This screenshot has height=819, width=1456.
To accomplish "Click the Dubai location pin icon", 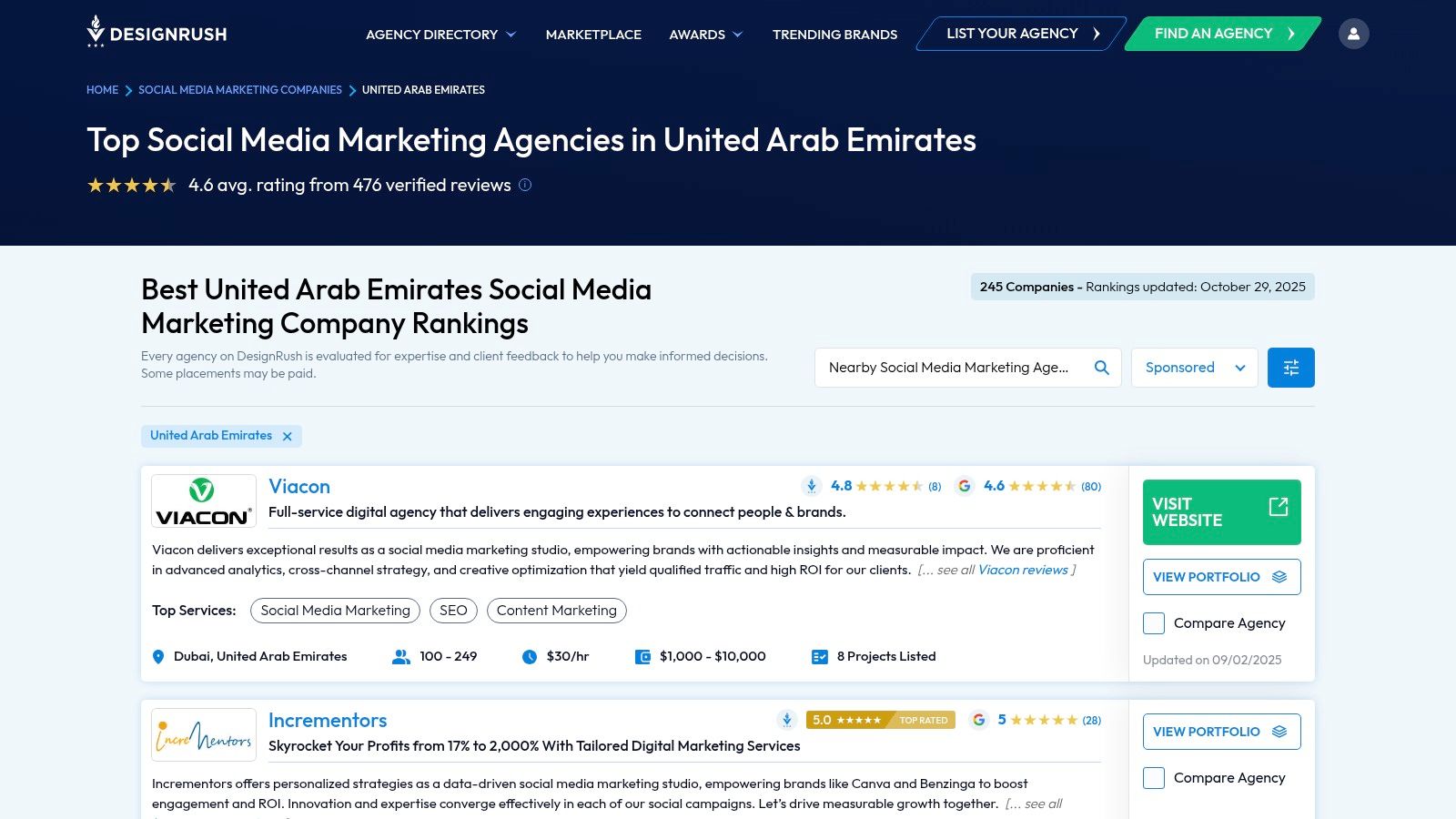I will pyautogui.click(x=158, y=657).
